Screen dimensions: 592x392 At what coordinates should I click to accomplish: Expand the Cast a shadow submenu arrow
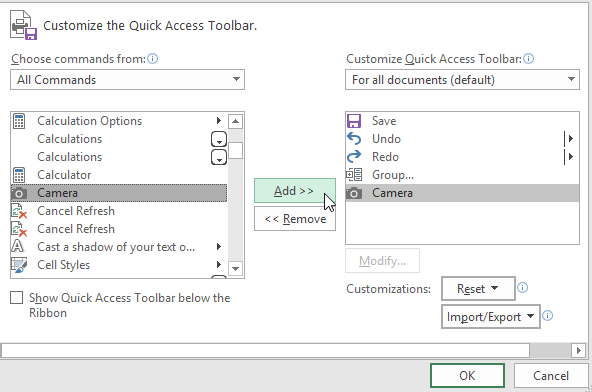219,247
